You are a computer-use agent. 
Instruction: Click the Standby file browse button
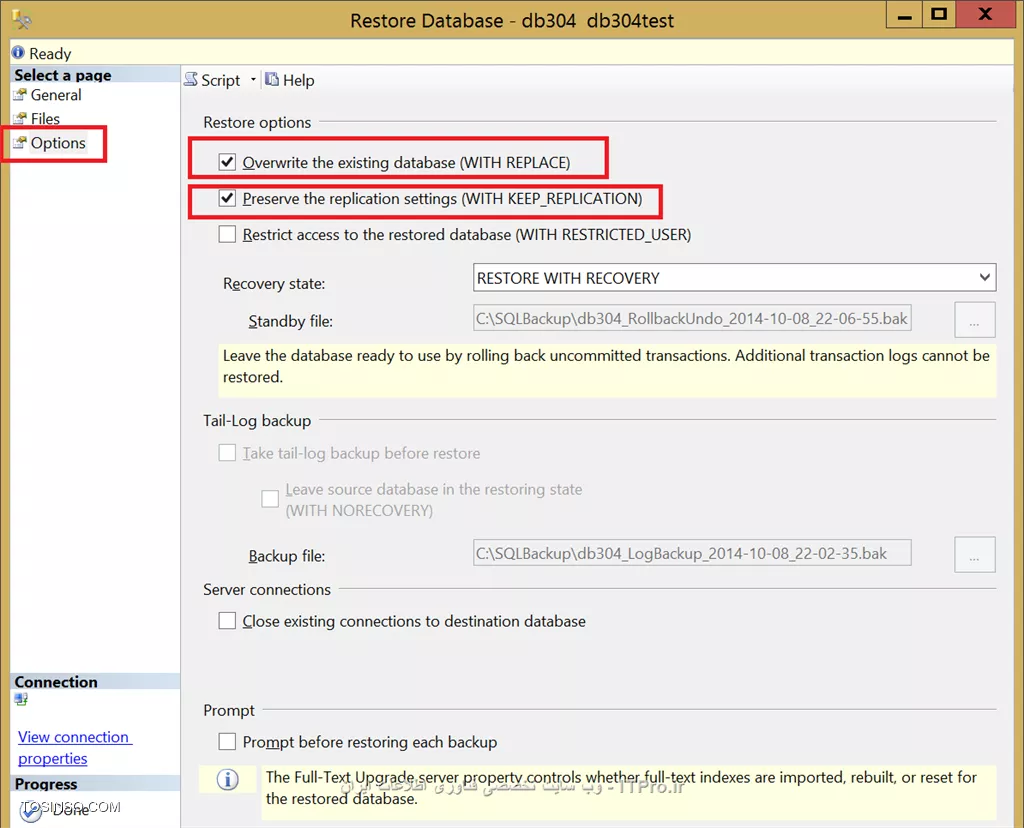coord(974,319)
